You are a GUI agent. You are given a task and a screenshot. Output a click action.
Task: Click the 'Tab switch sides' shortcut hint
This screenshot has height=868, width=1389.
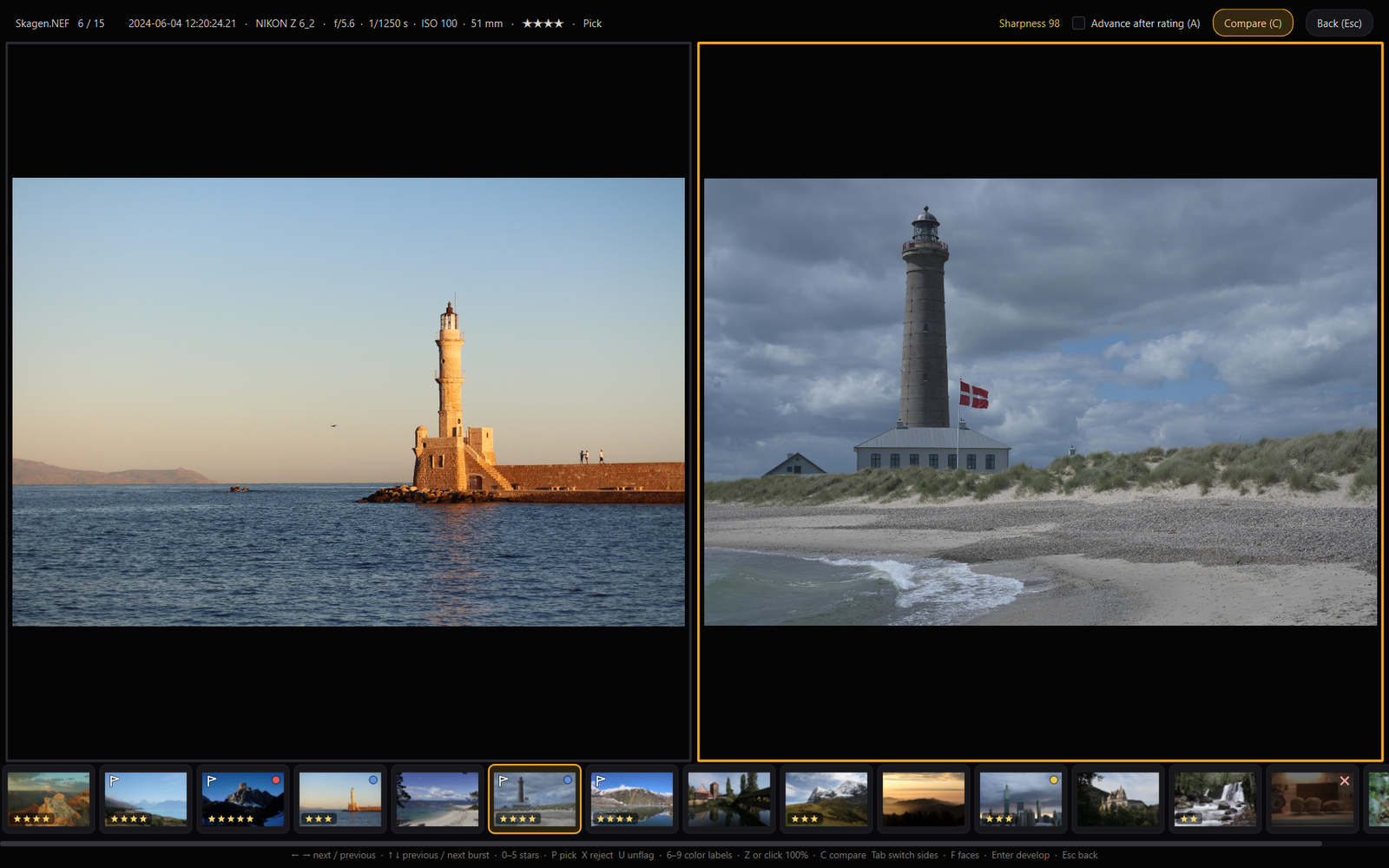click(905, 855)
